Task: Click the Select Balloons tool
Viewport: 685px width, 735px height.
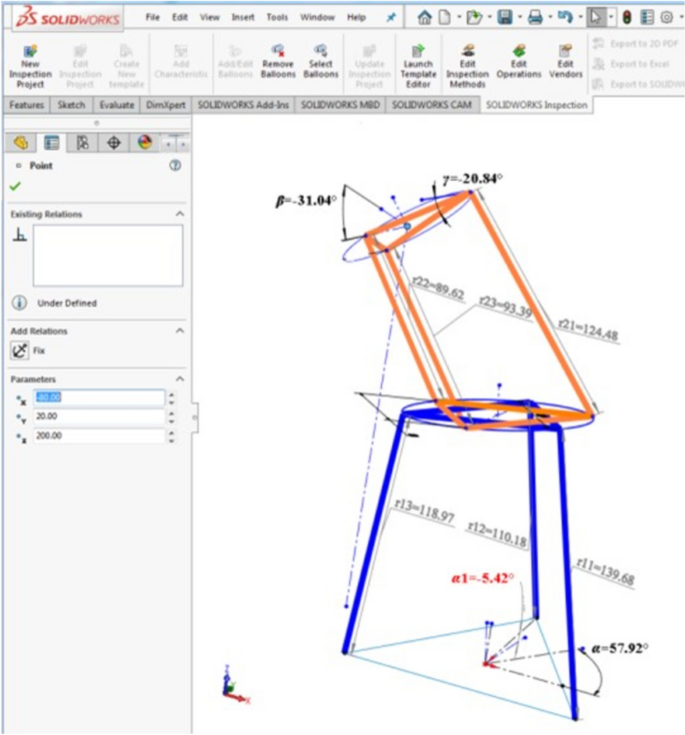Action: coord(321,50)
